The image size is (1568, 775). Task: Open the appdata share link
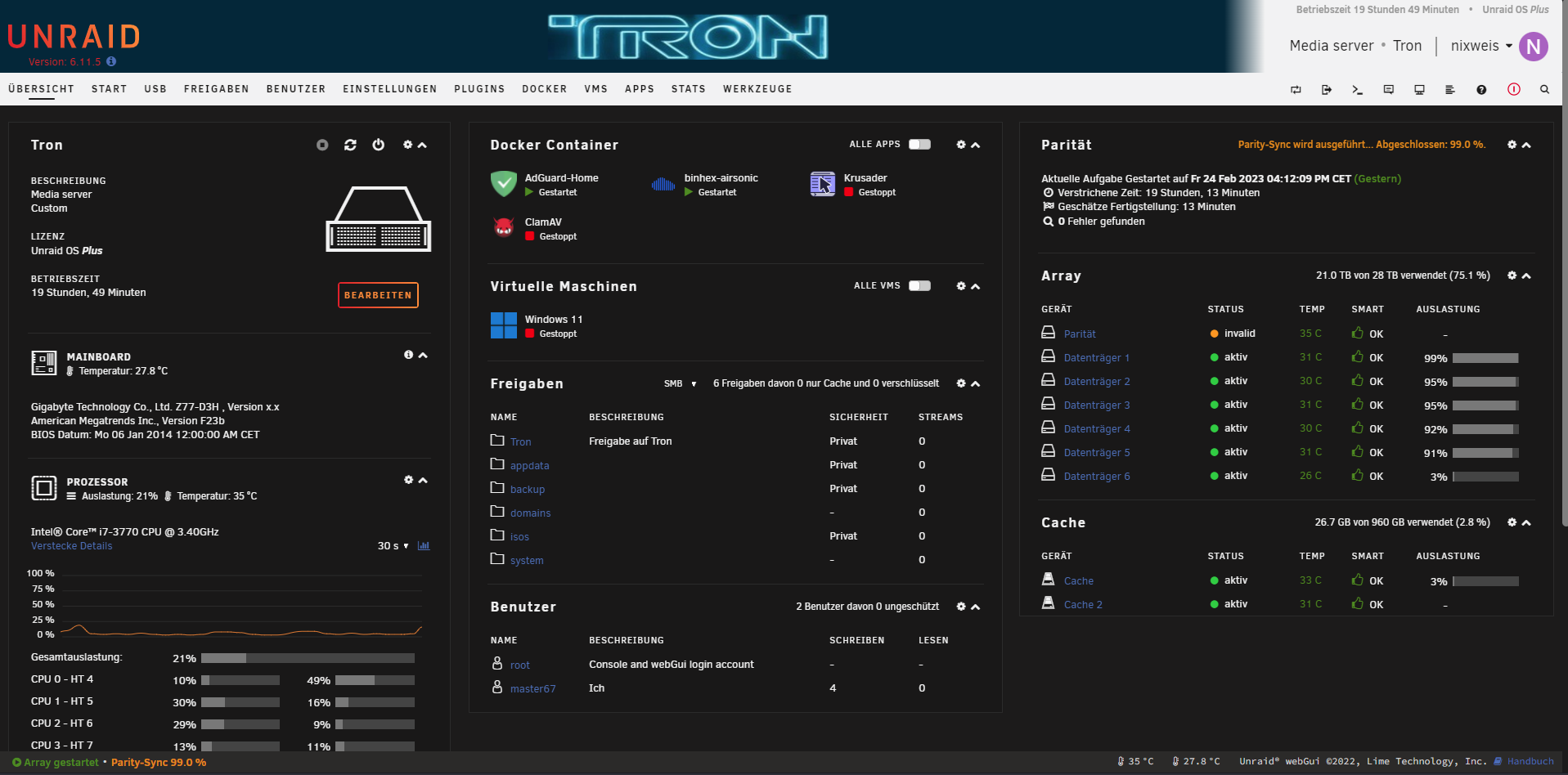tap(529, 466)
